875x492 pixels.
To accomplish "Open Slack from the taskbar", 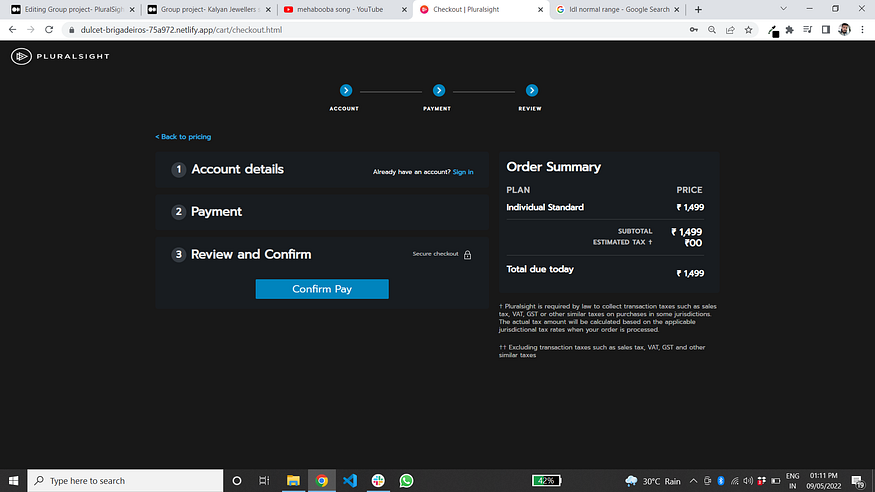I will point(378,480).
